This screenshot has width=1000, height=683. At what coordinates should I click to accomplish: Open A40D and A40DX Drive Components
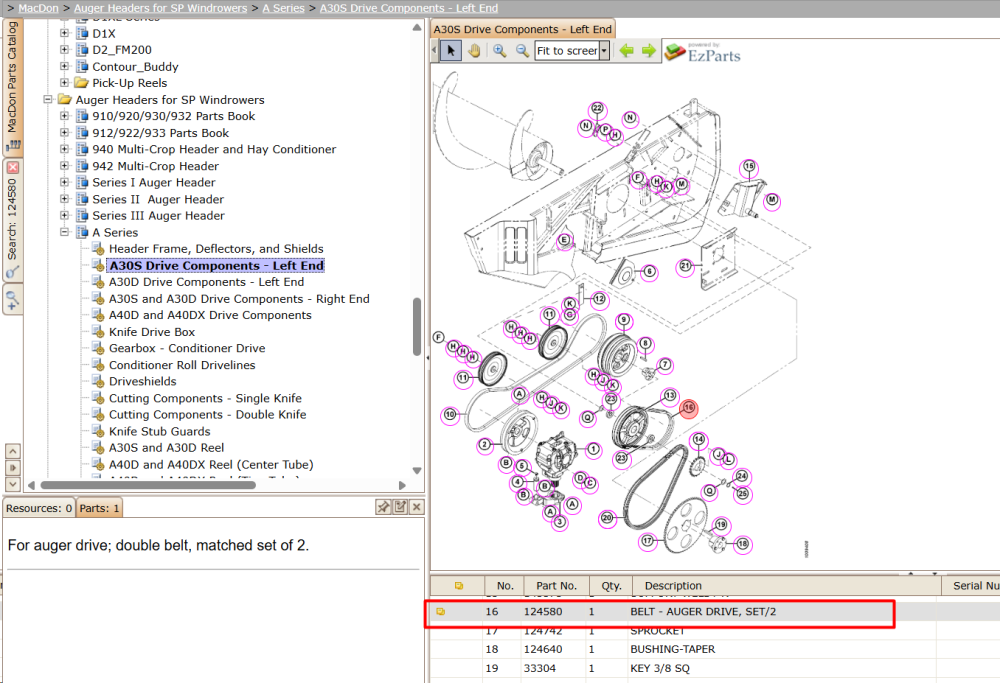tap(210, 315)
